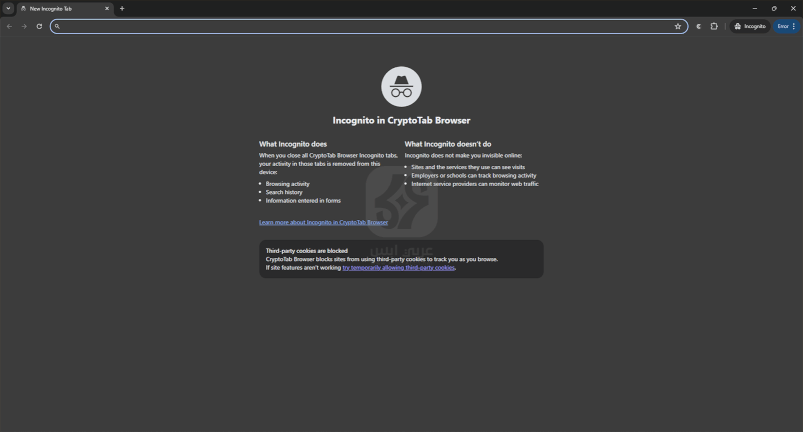Viewport: 803px width, 432px height.
Task: Open the CryptoTab mining icon
Action: 699,26
